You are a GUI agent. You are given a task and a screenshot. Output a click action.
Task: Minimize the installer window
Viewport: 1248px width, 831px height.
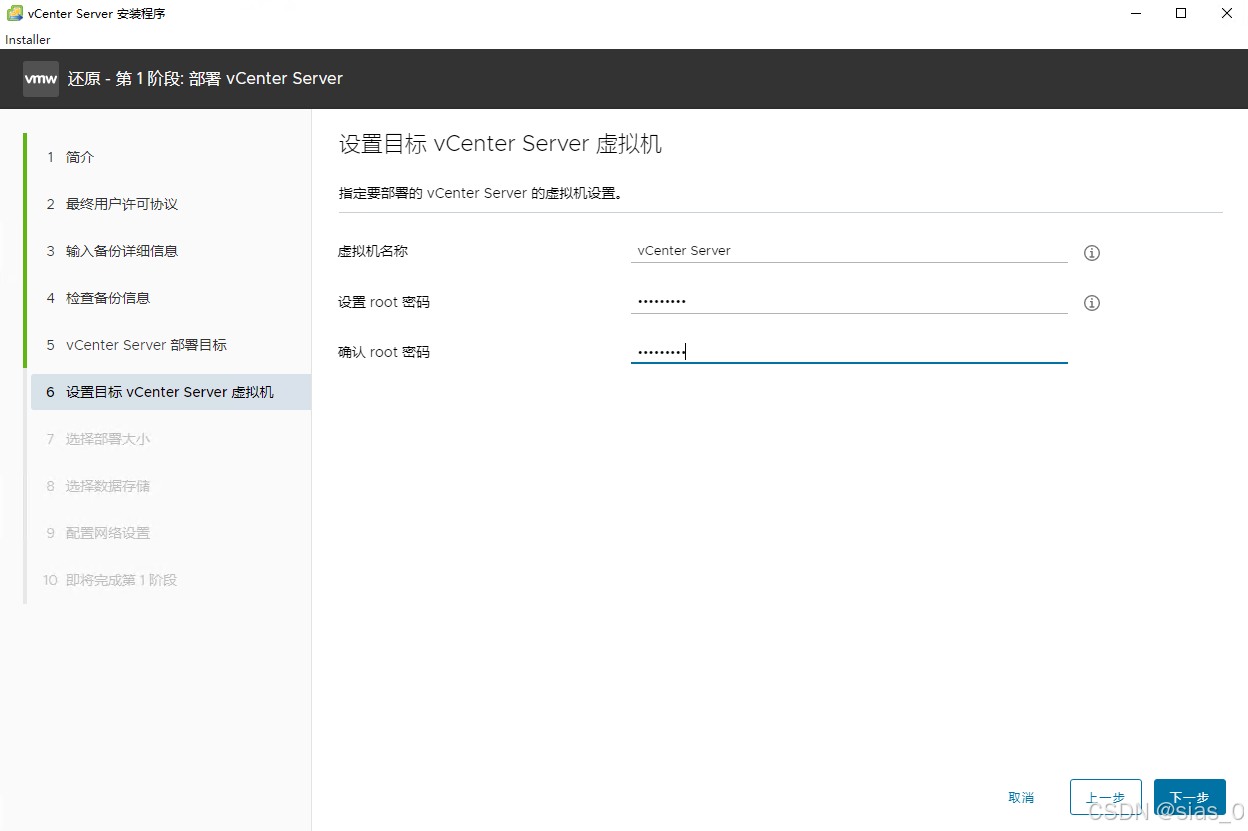click(1135, 14)
